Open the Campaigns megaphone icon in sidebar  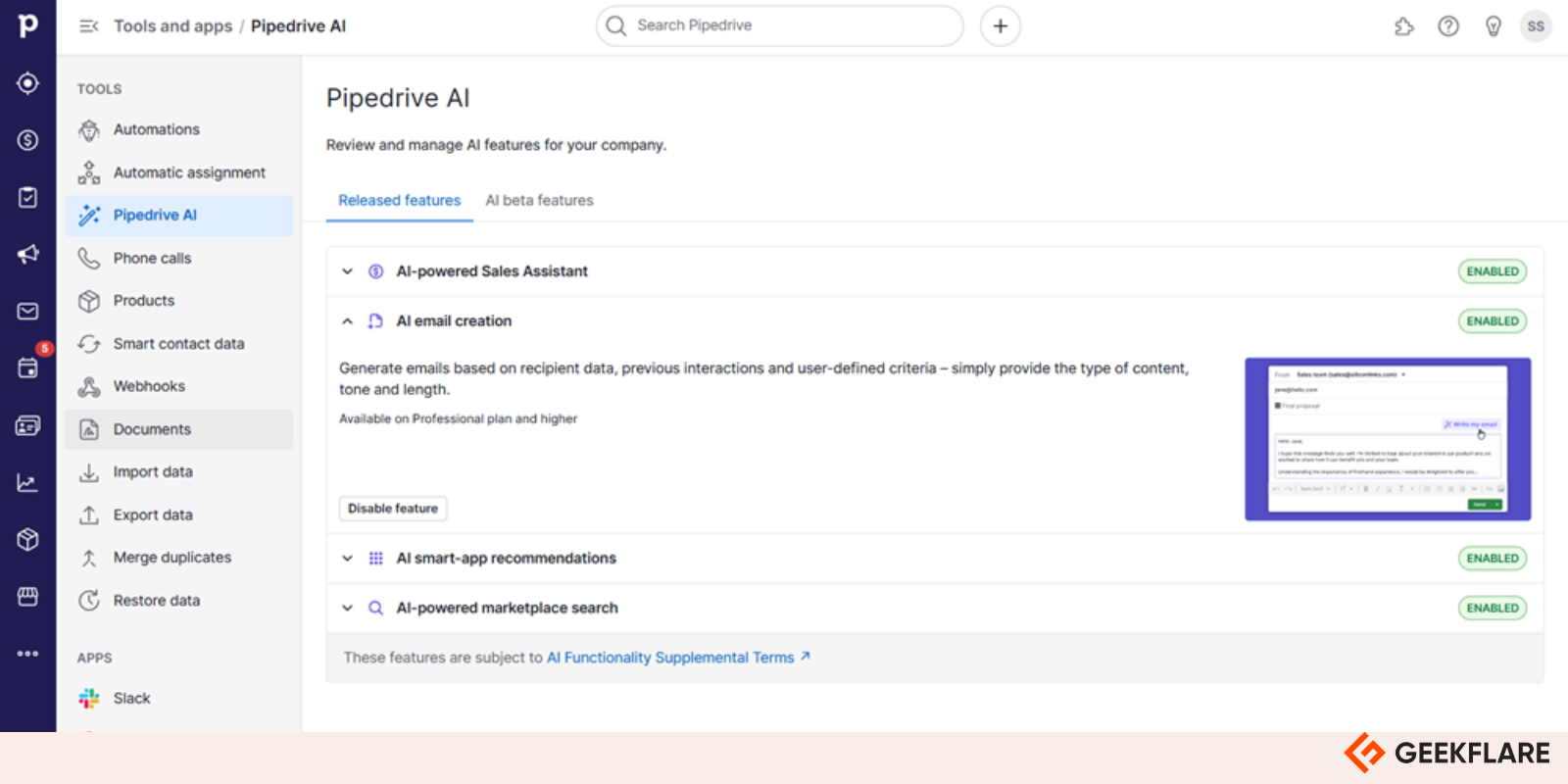click(27, 254)
